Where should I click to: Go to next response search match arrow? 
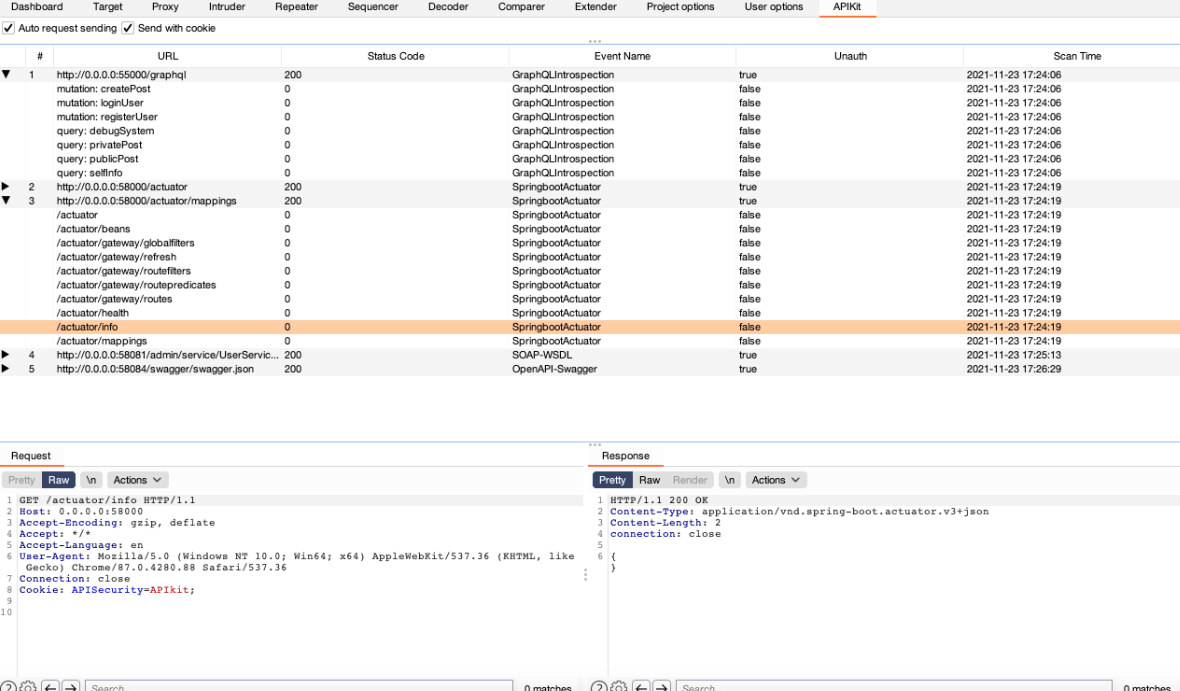coord(661,686)
